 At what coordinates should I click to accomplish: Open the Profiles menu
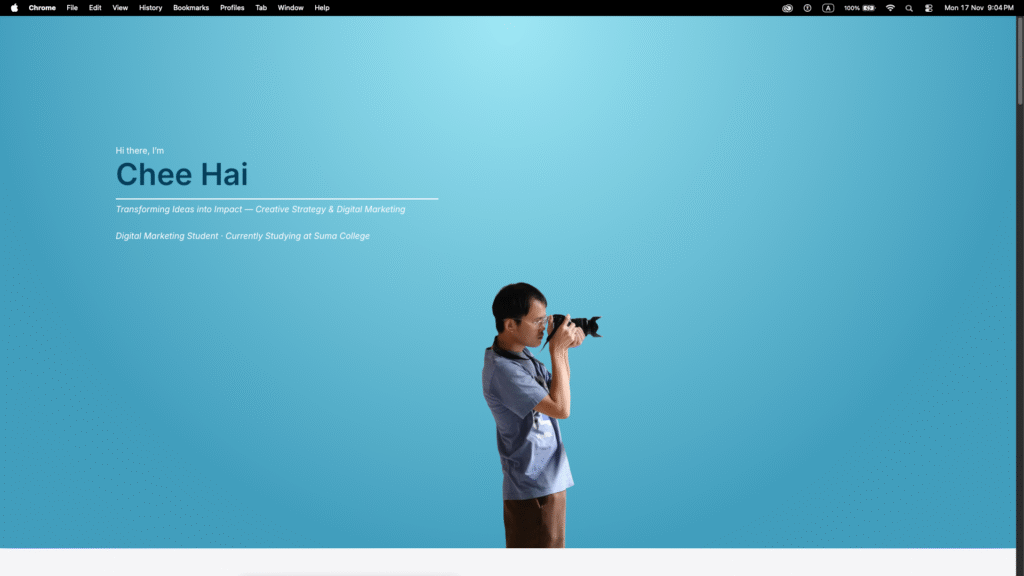pos(232,7)
